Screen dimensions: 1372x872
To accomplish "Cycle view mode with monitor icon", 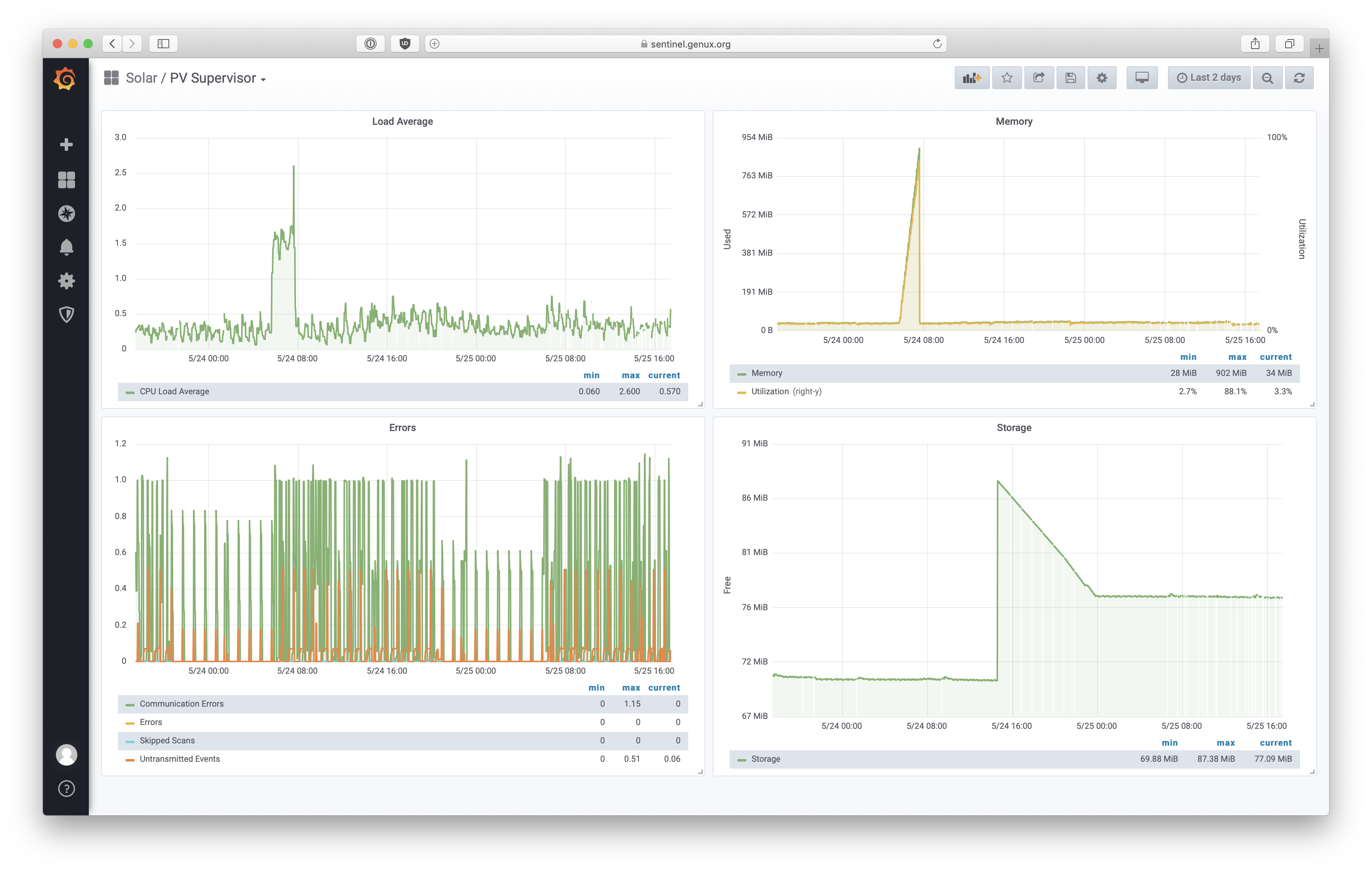I will (1142, 78).
